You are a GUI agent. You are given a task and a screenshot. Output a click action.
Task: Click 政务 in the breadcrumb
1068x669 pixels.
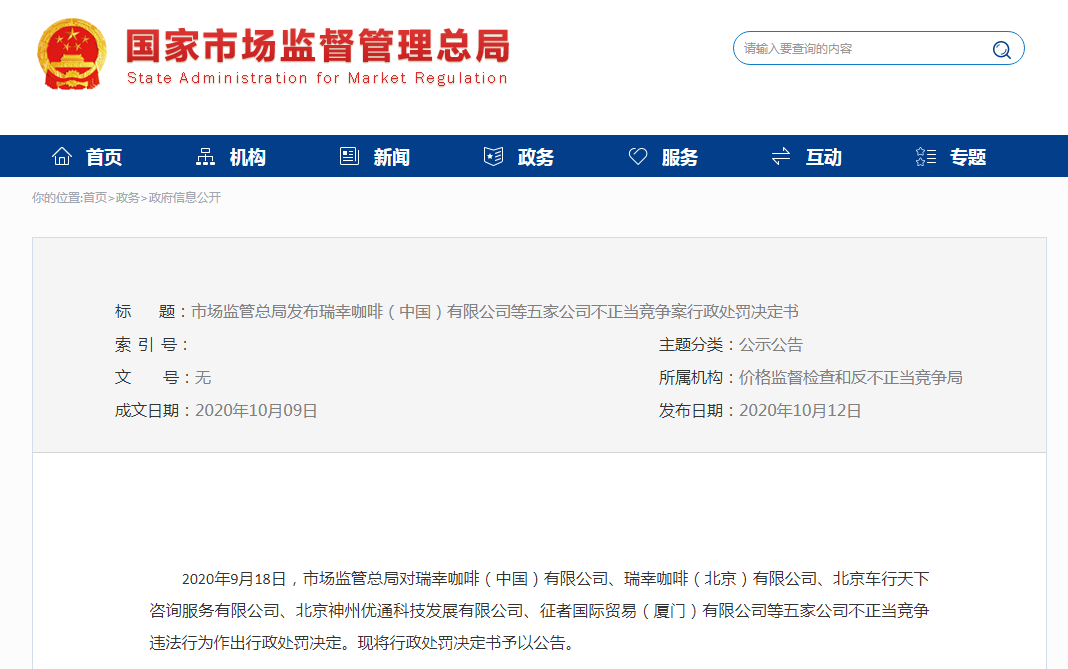127,198
